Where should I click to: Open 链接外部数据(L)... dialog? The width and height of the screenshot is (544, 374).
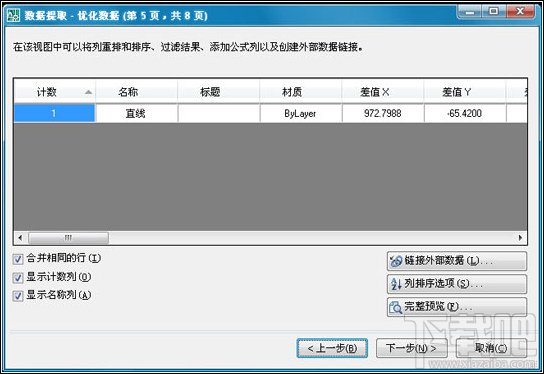coord(457,261)
